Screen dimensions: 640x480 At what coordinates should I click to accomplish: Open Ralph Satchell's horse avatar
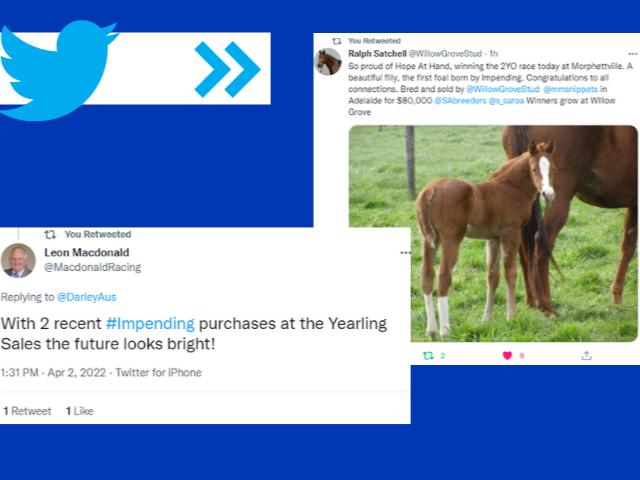(x=328, y=62)
